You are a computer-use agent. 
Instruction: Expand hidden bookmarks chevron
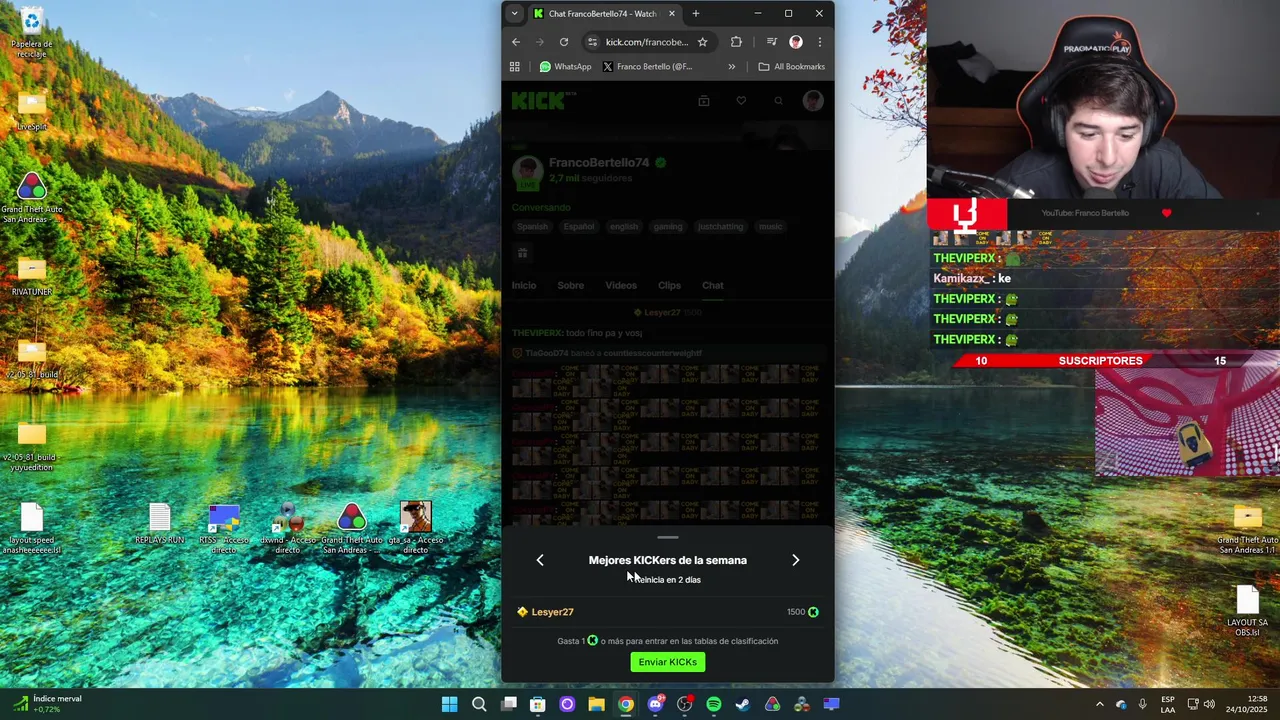pos(732,67)
